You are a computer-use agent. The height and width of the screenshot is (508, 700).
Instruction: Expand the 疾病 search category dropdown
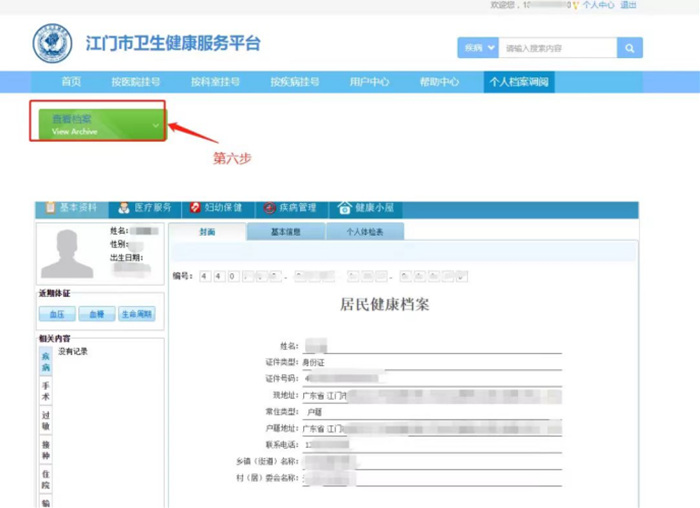(x=477, y=47)
